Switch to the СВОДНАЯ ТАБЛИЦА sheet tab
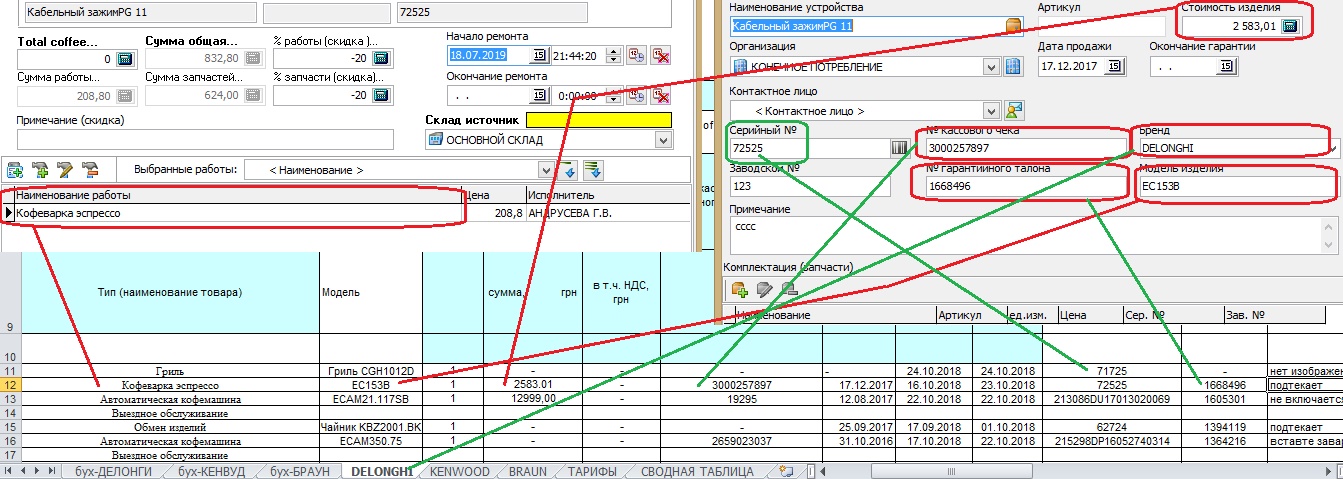This screenshot has width=1343, height=479. click(697, 471)
